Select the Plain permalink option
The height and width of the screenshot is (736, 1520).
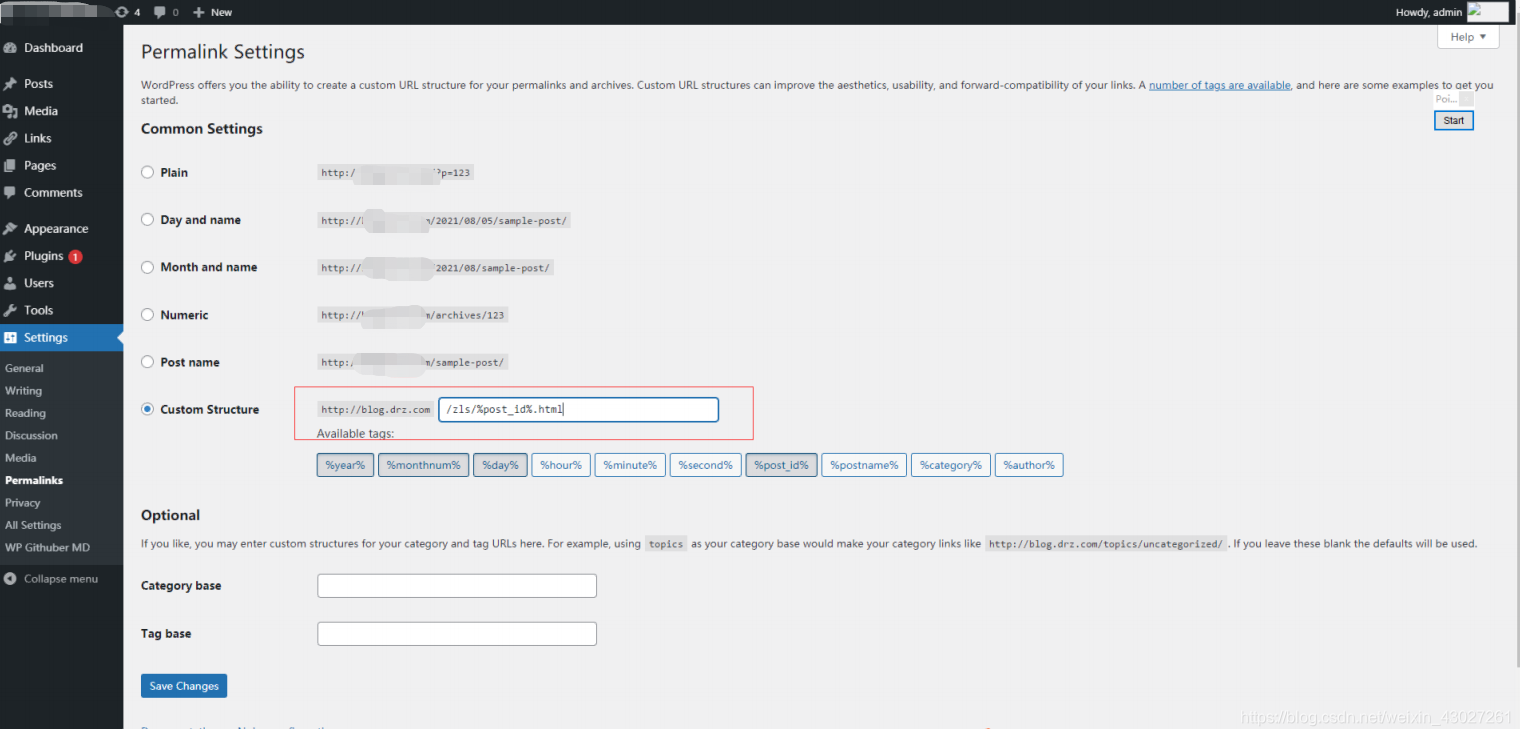point(148,172)
